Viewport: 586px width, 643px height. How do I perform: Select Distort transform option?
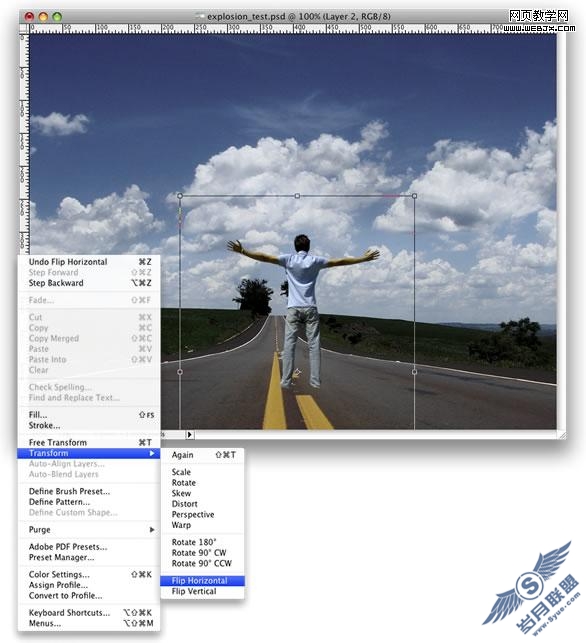pyautogui.click(x=203, y=504)
